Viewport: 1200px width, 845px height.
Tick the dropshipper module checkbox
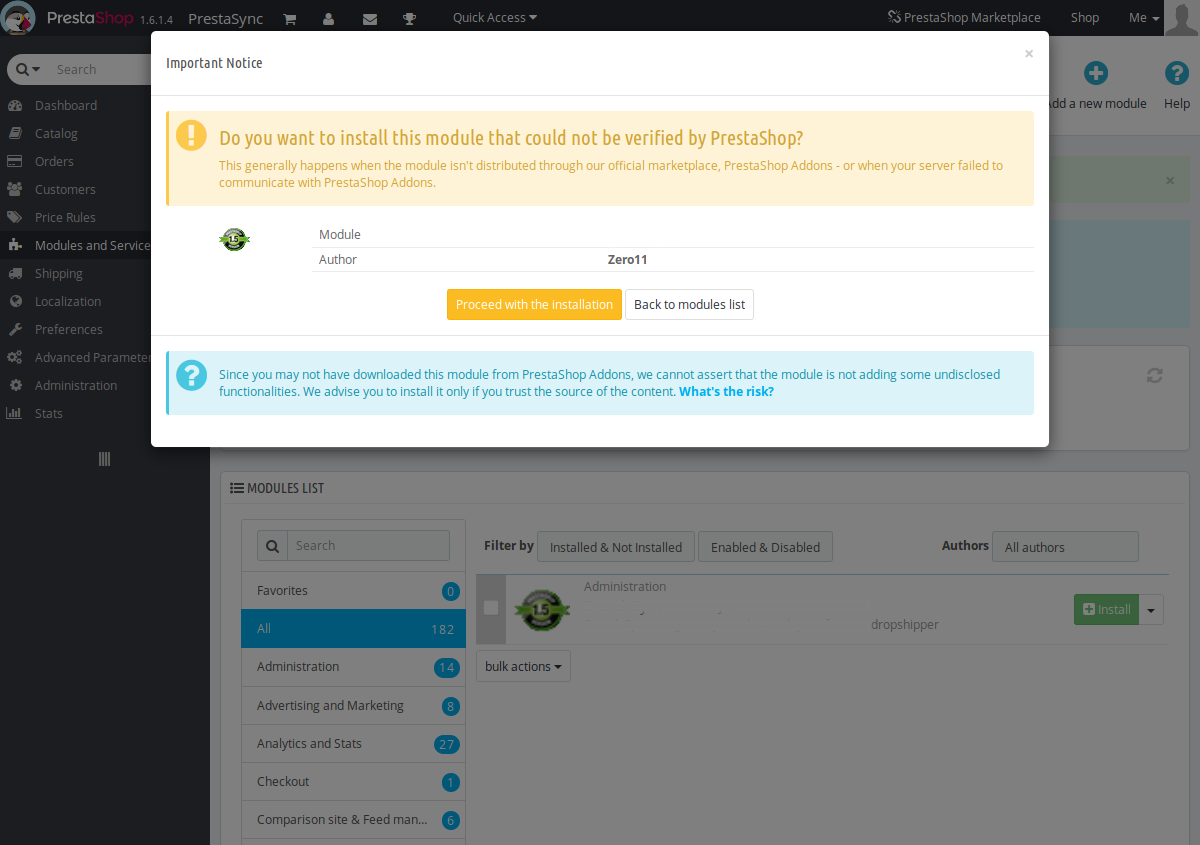click(491, 607)
